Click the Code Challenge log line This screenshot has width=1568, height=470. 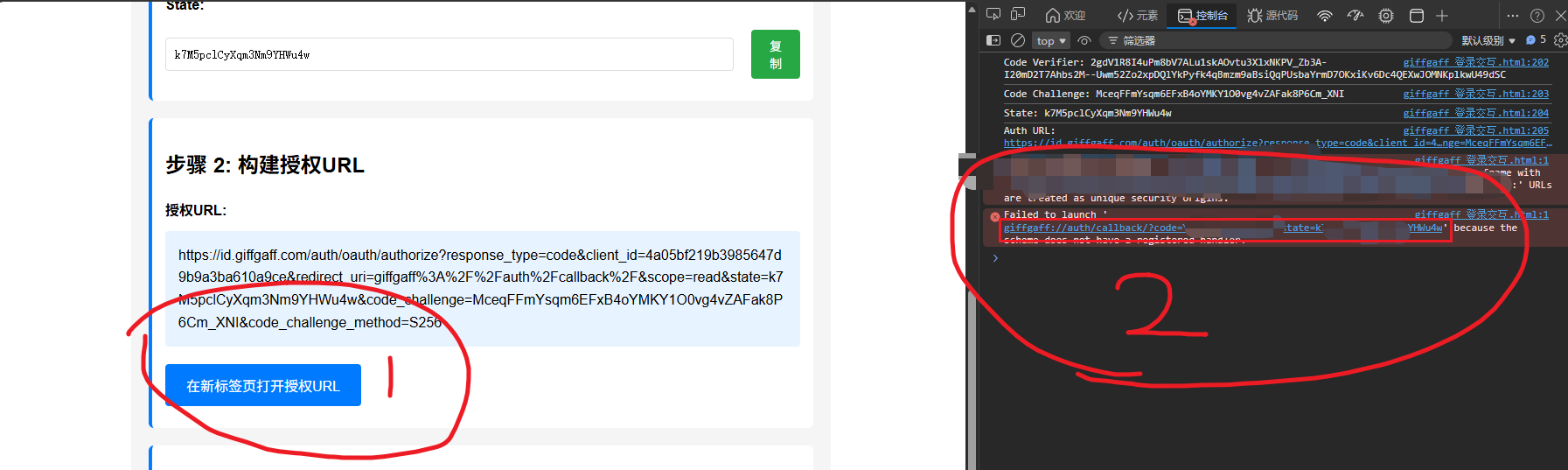[1174, 94]
